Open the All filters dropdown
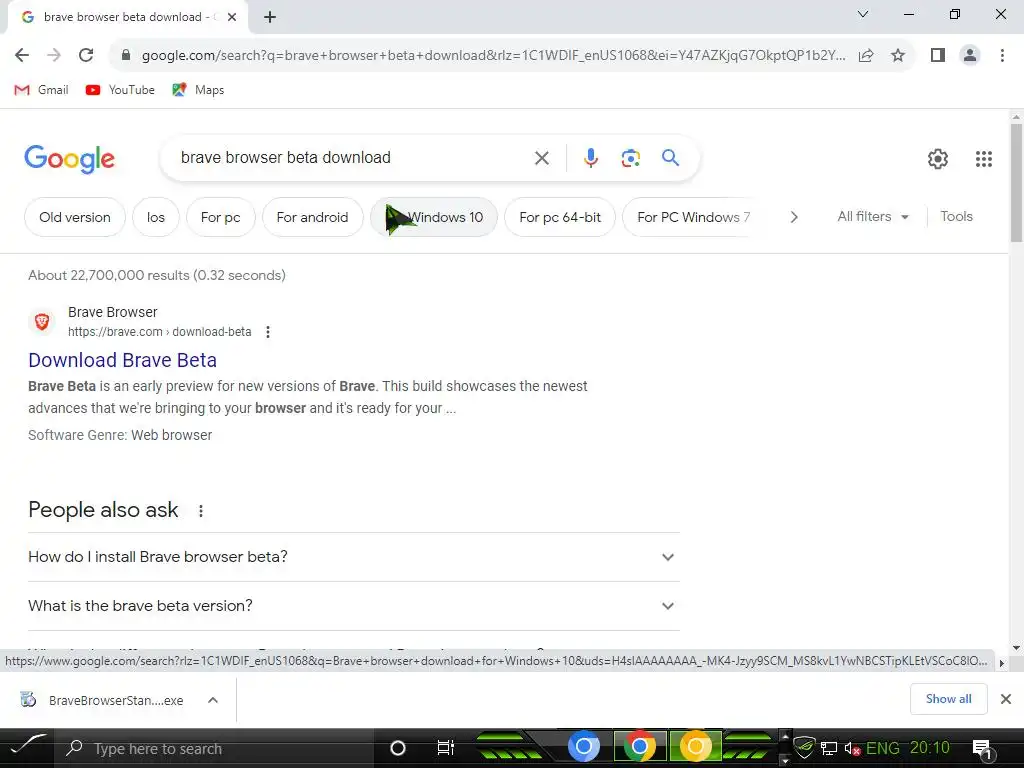Image resolution: width=1024 pixels, height=768 pixels. [872, 217]
